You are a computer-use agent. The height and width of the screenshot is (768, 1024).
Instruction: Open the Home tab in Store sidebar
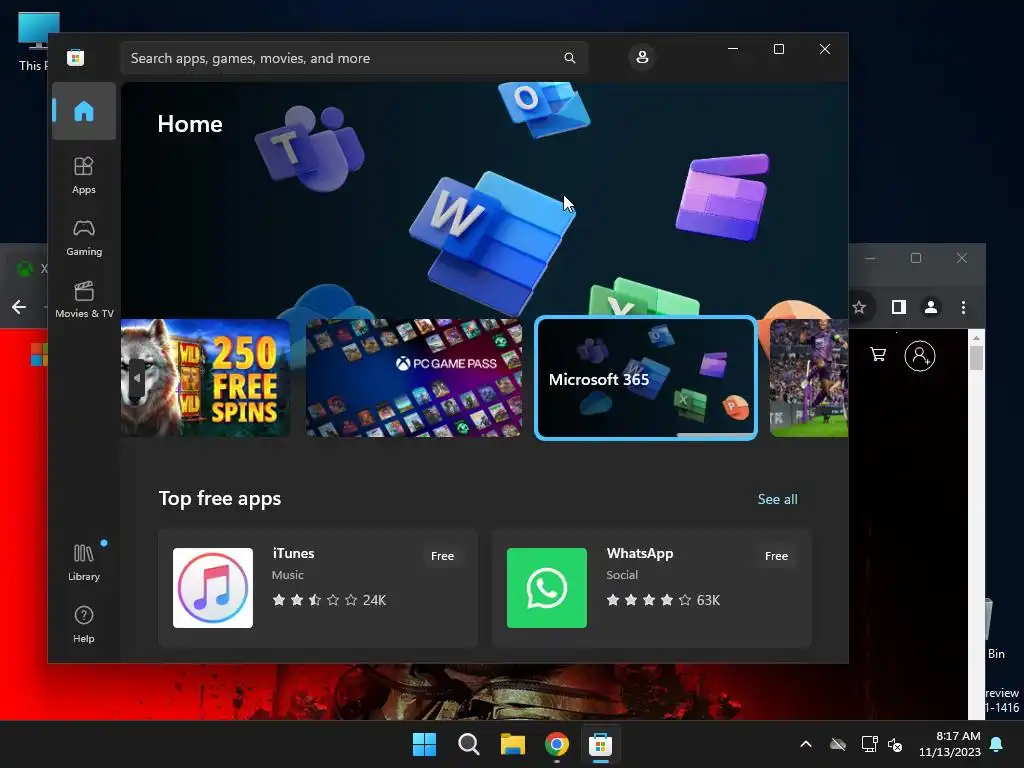[84, 111]
